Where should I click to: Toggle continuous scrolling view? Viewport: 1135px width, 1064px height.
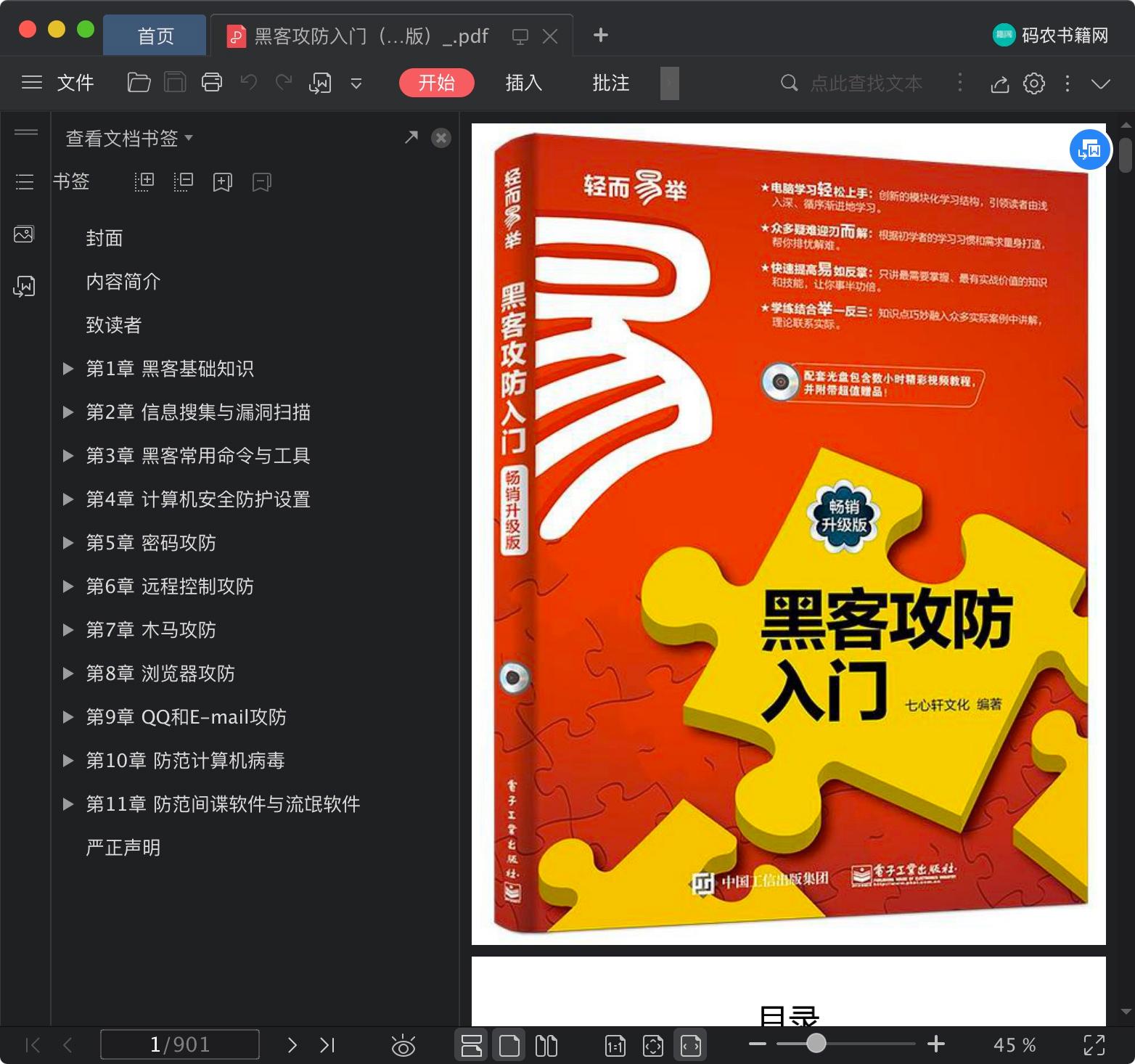pyautogui.click(x=472, y=1045)
